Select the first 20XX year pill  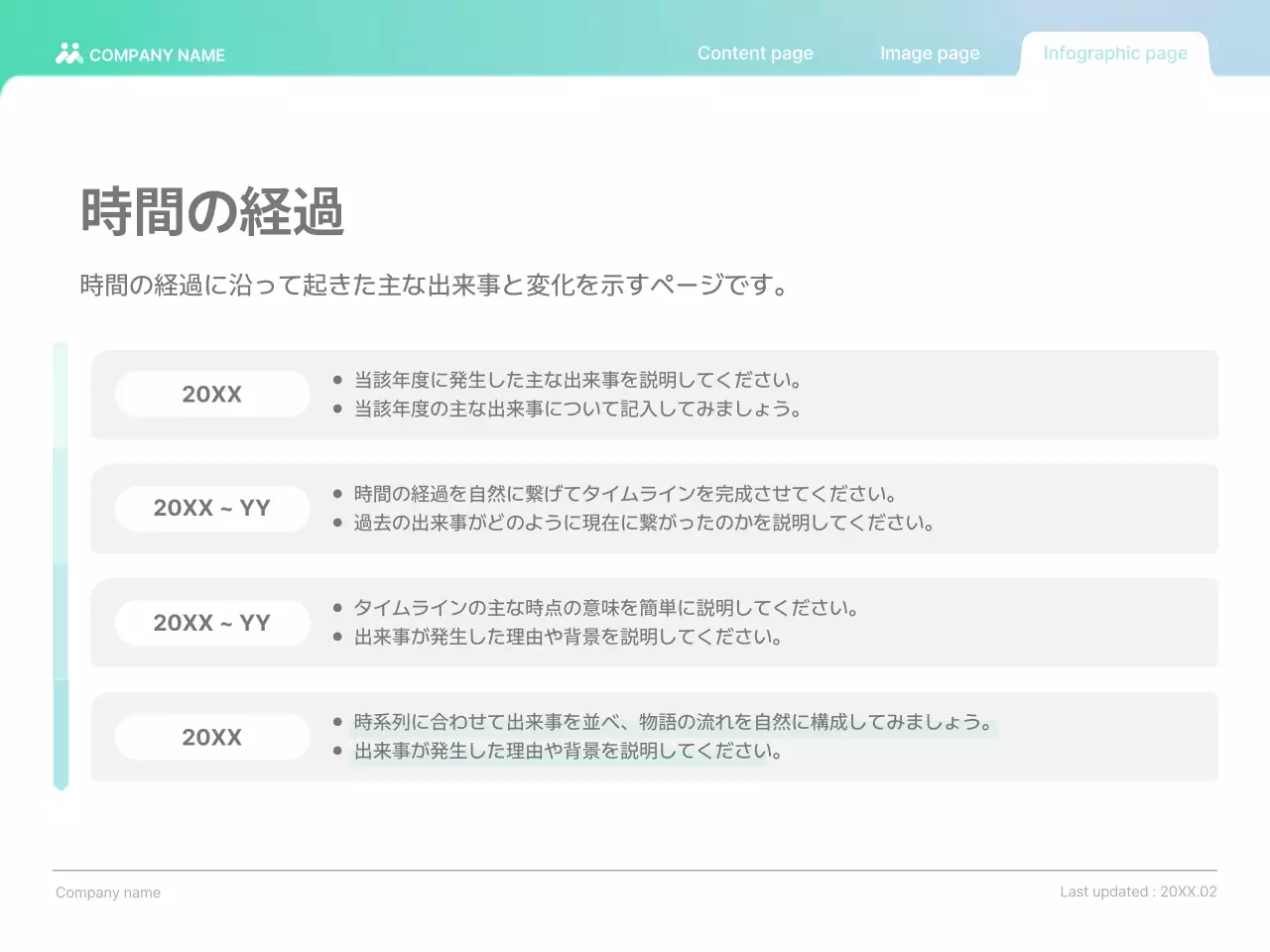pos(211,394)
